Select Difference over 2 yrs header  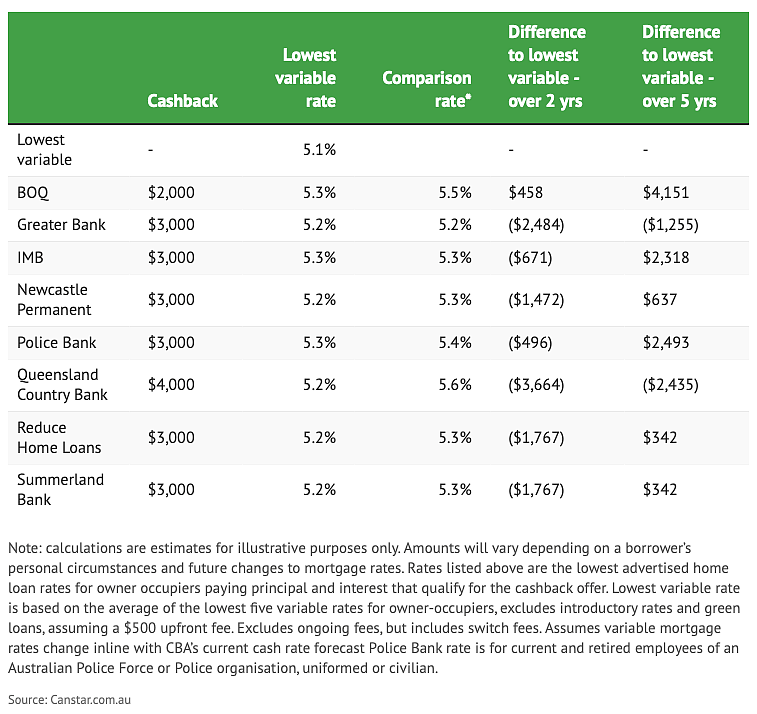pos(547,66)
